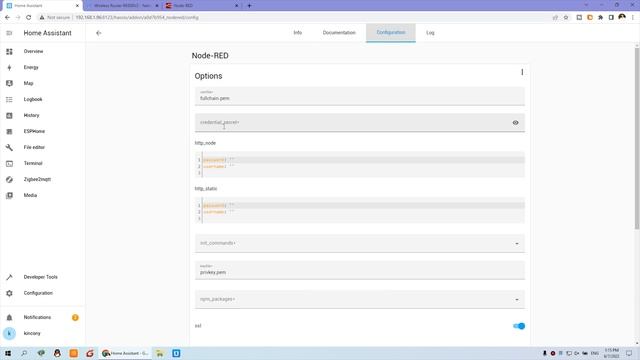Switch to the Log tab
640x360 pixels.
[430, 33]
